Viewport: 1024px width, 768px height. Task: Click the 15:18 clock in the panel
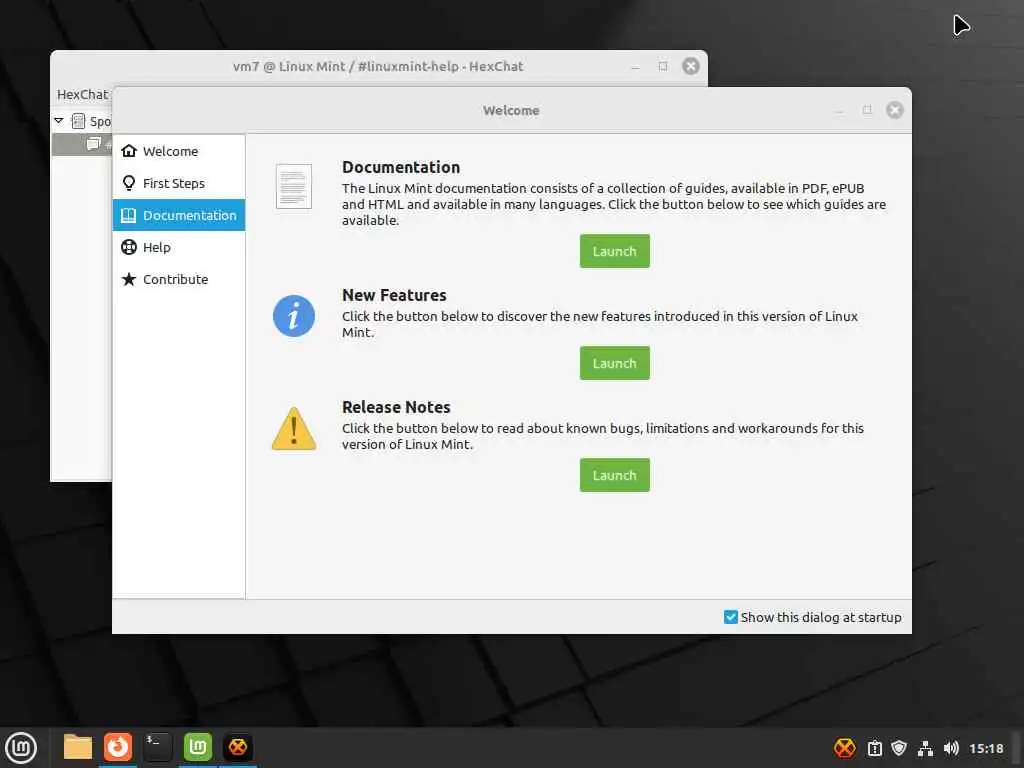[986, 748]
